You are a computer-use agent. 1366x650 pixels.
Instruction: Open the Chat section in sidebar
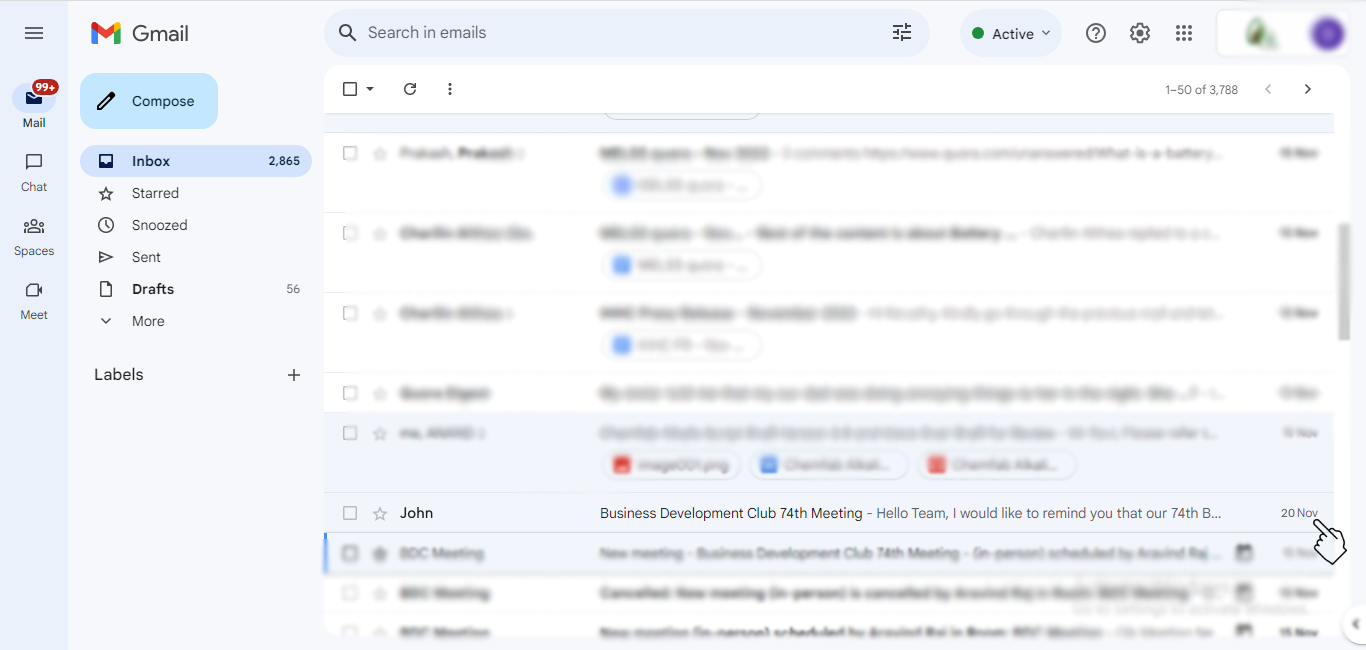point(34,171)
